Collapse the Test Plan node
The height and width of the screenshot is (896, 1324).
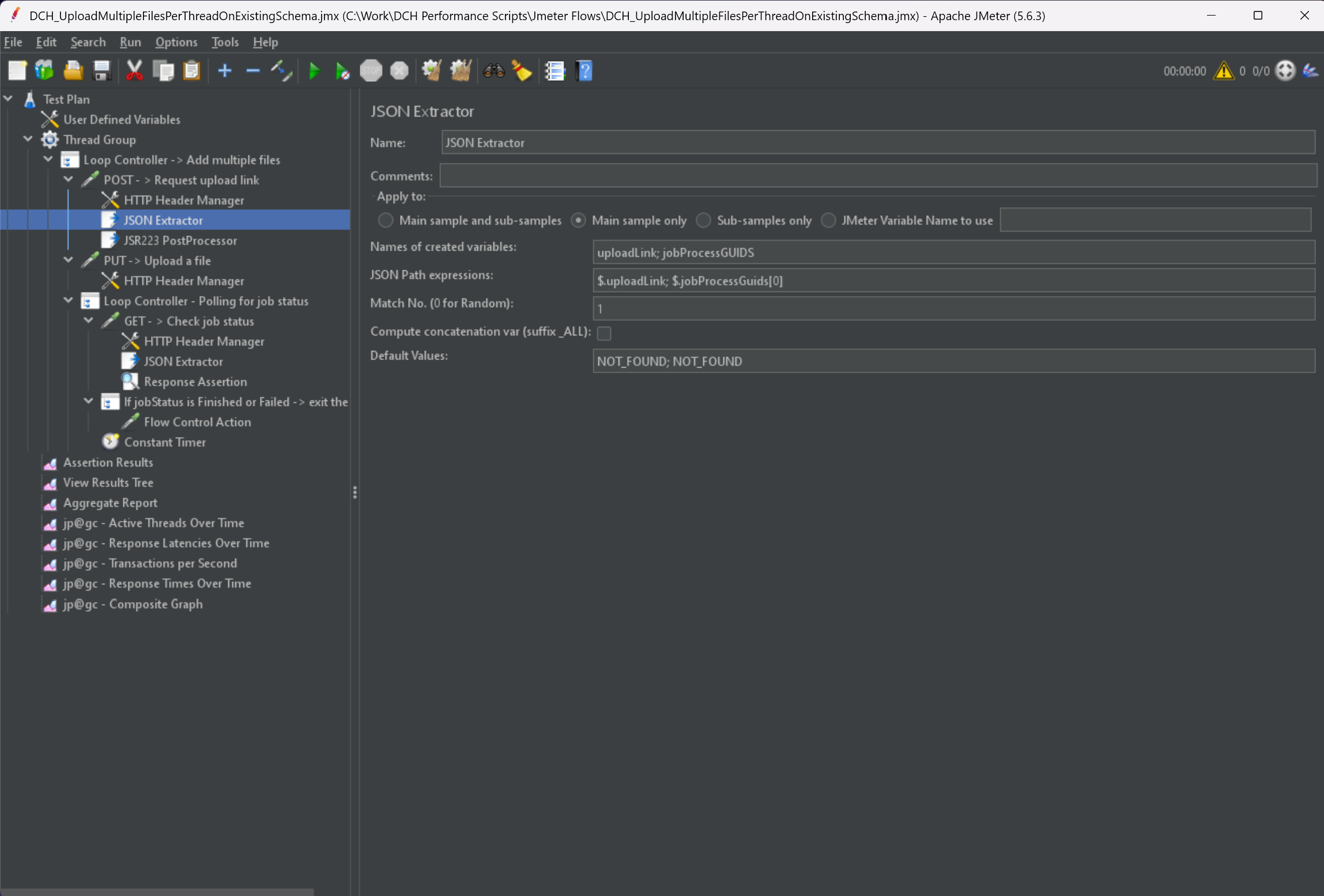click(x=8, y=99)
